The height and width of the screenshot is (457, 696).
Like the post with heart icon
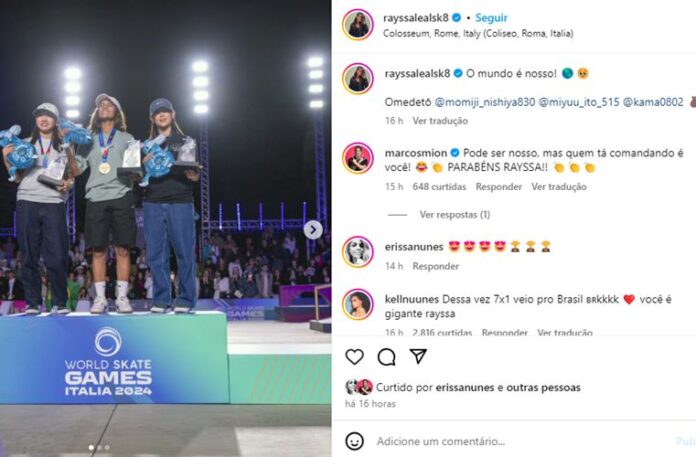coord(355,357)
